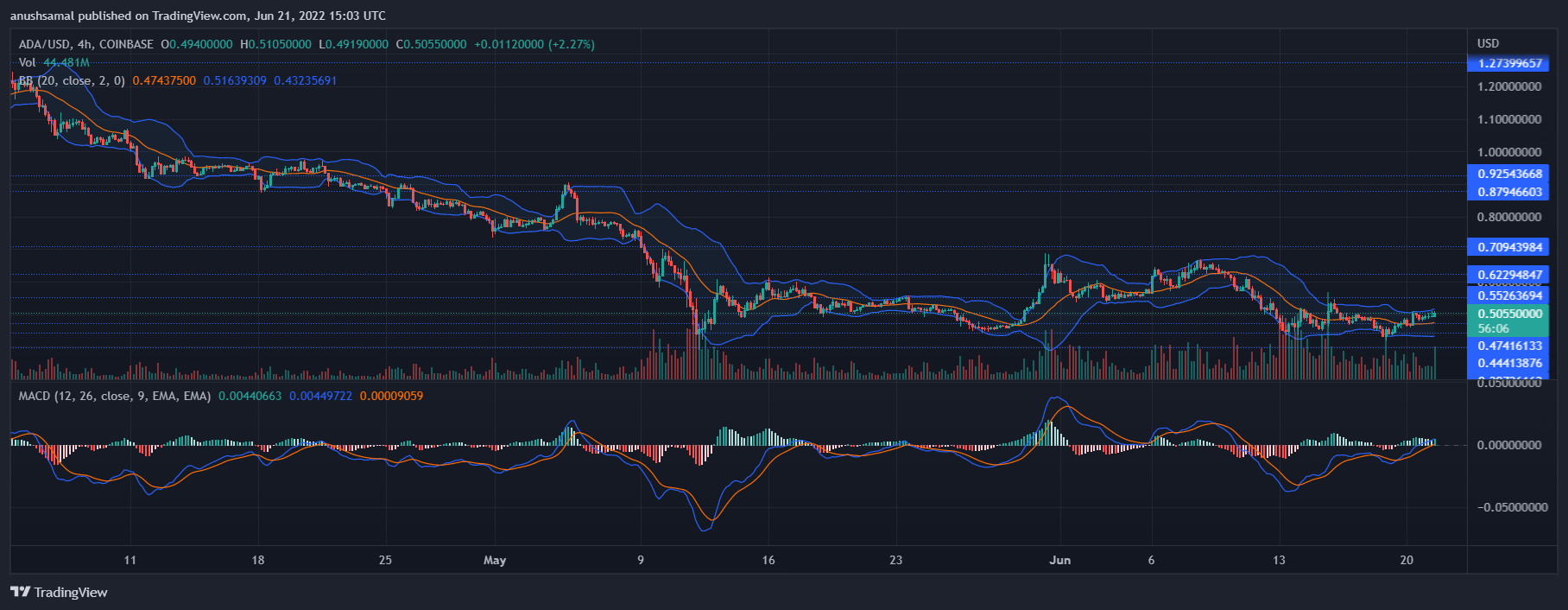Click the orange BB basis value 0.47437500
1568x610 pixels.
point(164,80)
